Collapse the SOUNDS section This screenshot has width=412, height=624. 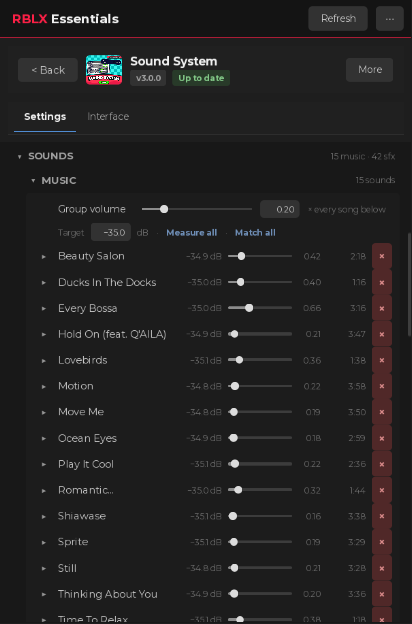20,157
